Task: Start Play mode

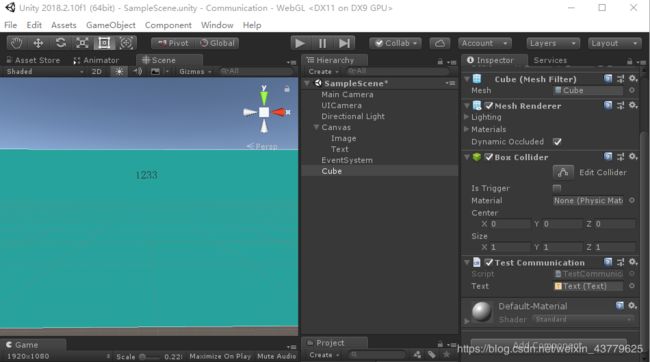Action: (x=300, y=43)
